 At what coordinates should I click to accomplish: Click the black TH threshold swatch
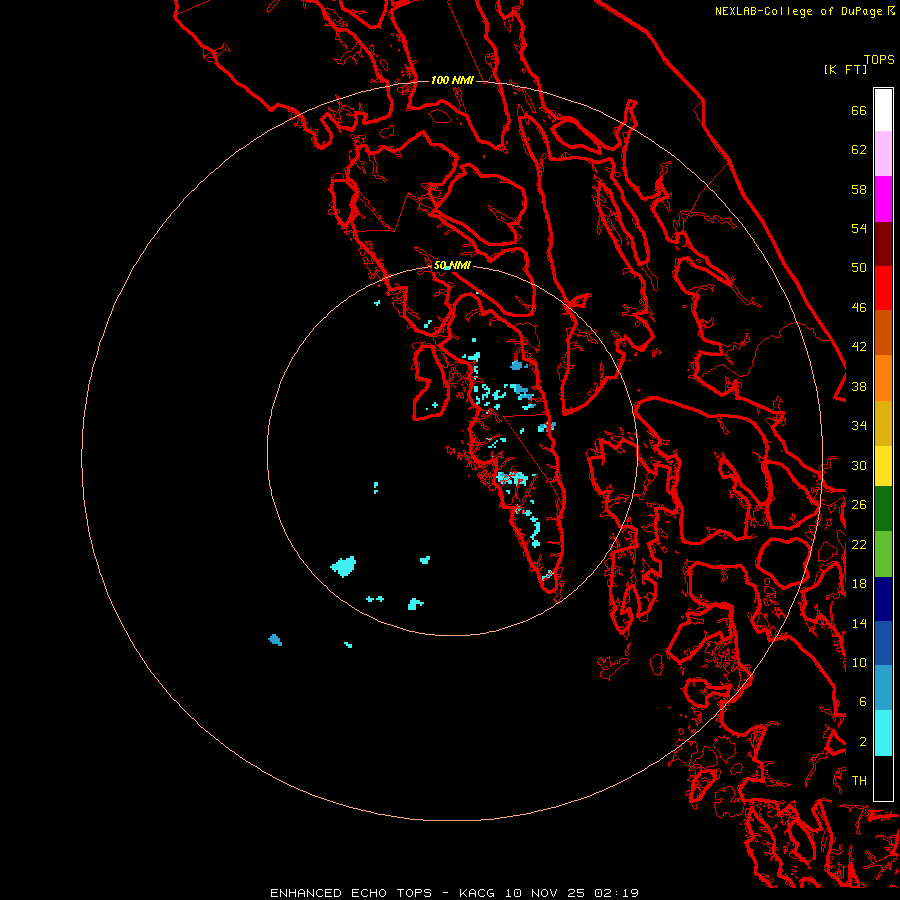point(883,778)
